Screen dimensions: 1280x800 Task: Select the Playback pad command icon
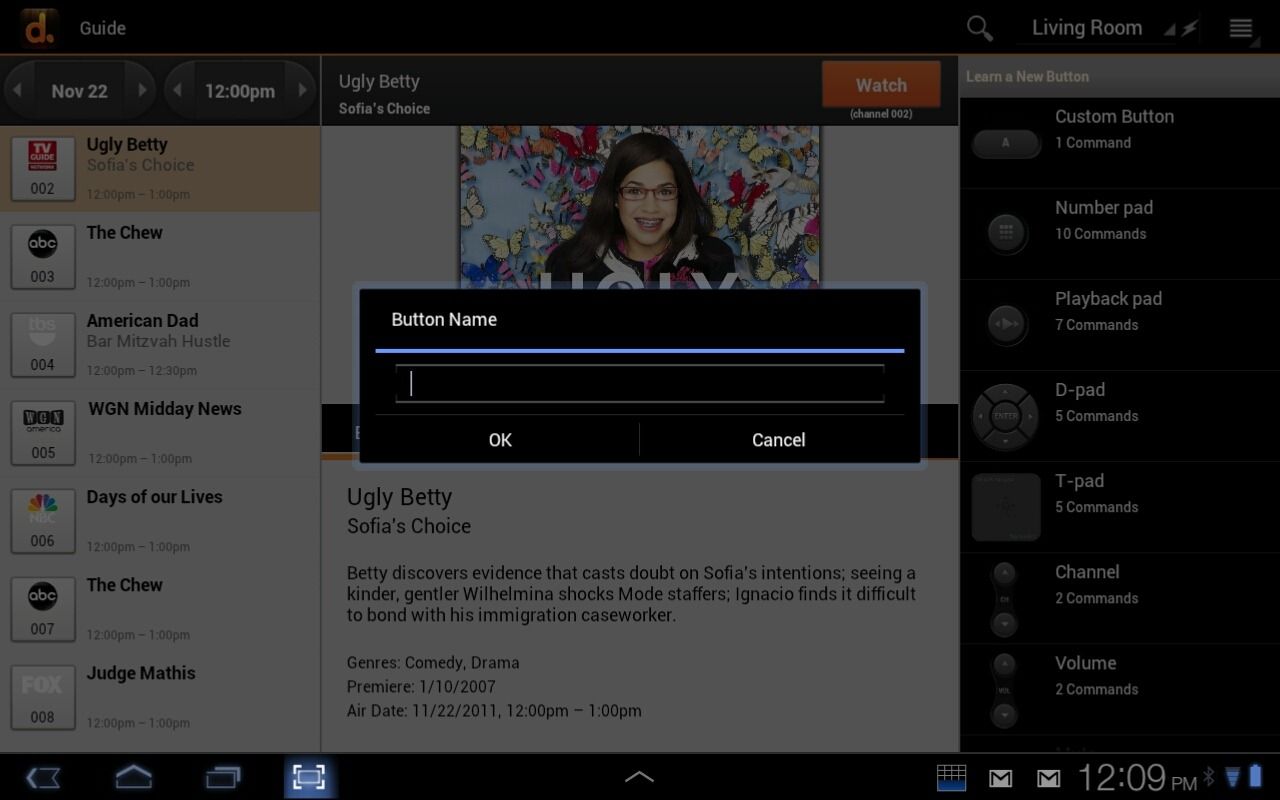coord(1005,324)
